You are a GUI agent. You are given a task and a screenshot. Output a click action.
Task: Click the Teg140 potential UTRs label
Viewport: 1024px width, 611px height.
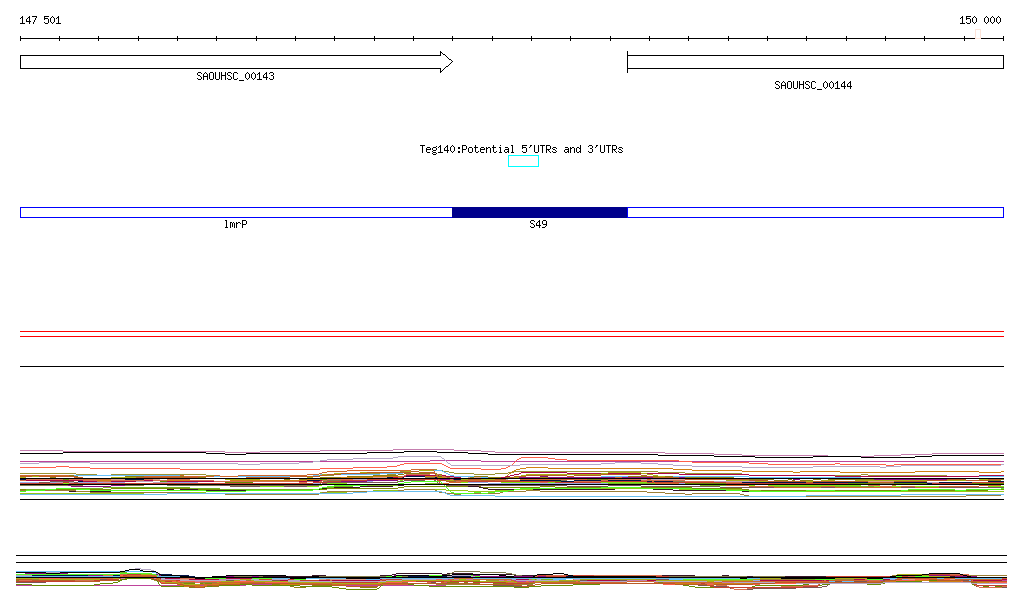coord(521,149)
